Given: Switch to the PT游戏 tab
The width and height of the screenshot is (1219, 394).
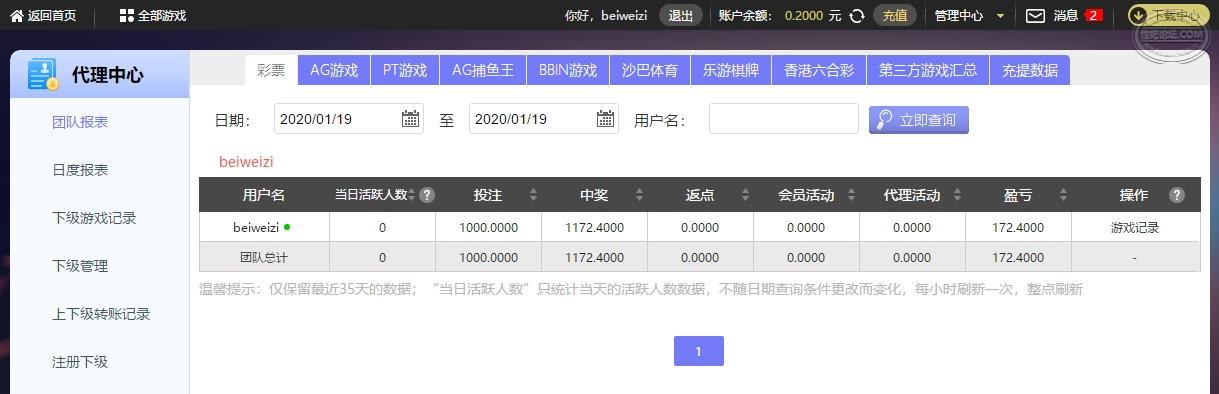Looking at the screenshot, I should 405,70.
